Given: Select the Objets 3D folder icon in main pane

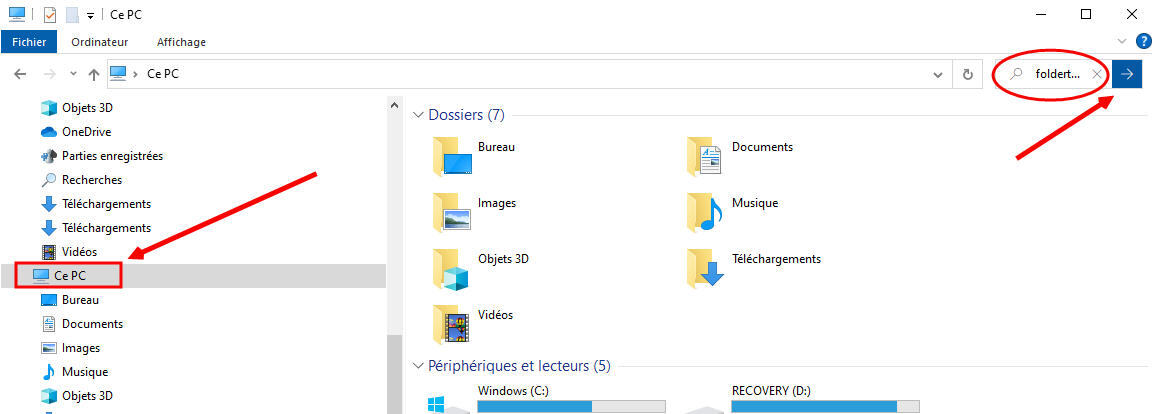Looking at the screenshot, I should tap(451, 268).
